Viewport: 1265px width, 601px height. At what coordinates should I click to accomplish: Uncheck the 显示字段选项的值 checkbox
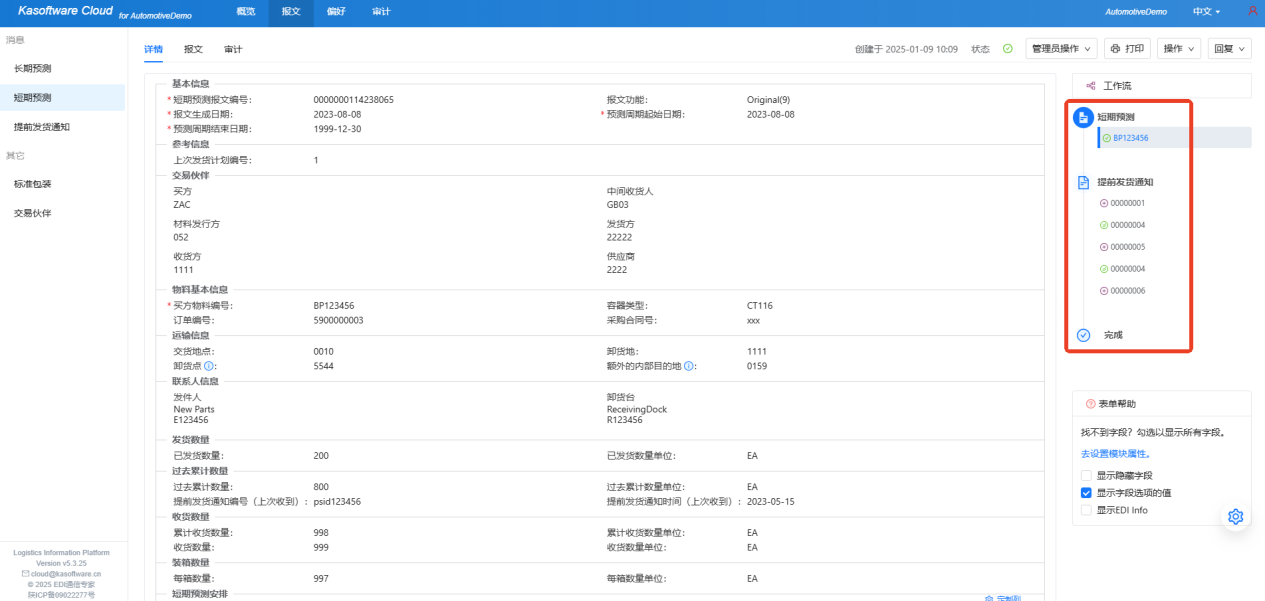(1086, 493)
